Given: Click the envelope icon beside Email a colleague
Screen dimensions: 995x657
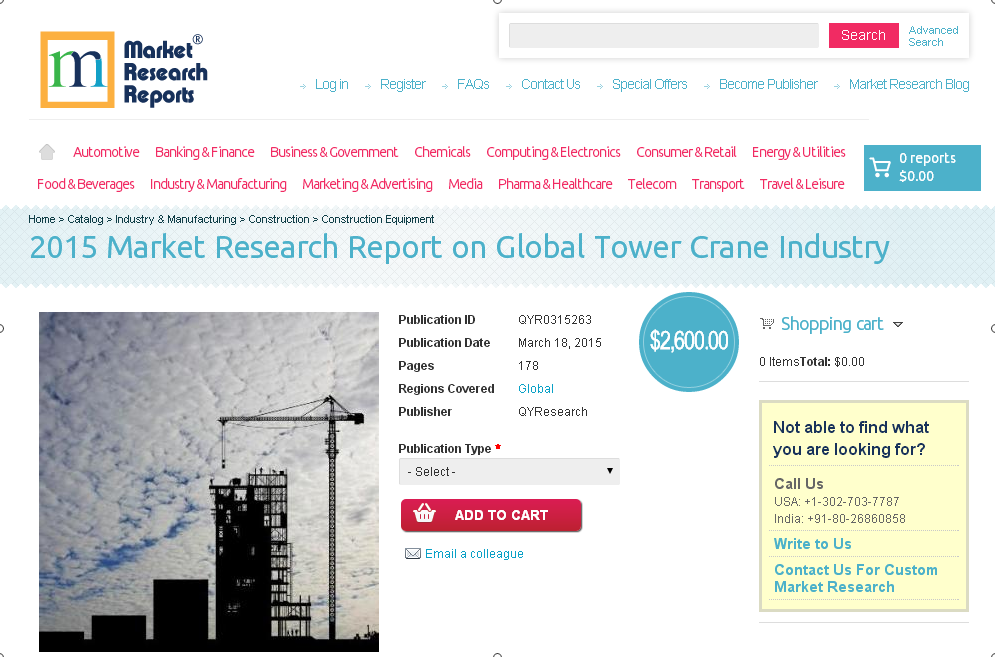Looking at the screenshot, I should (413, 553).
